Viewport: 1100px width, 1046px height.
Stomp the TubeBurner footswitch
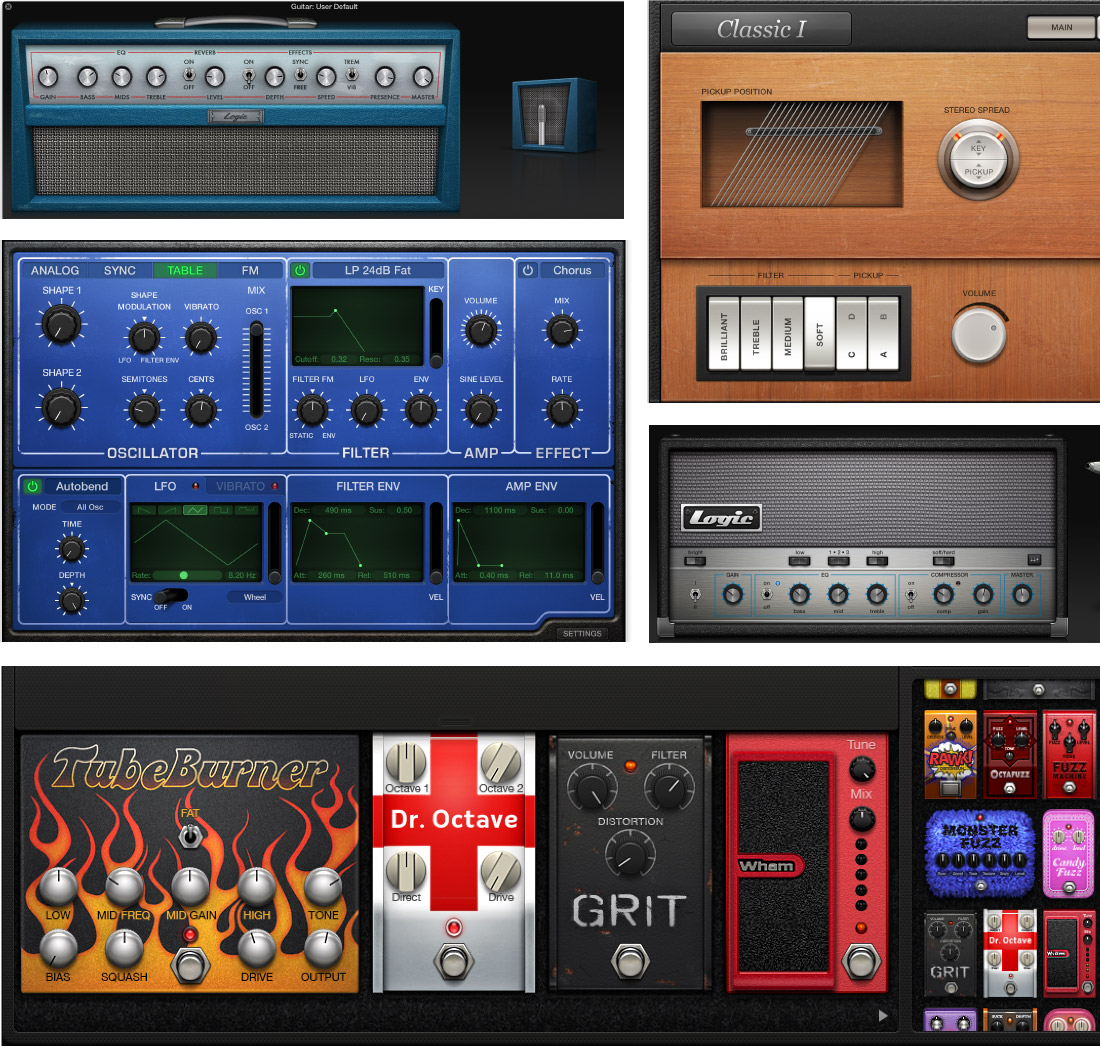tap(190, 965)
